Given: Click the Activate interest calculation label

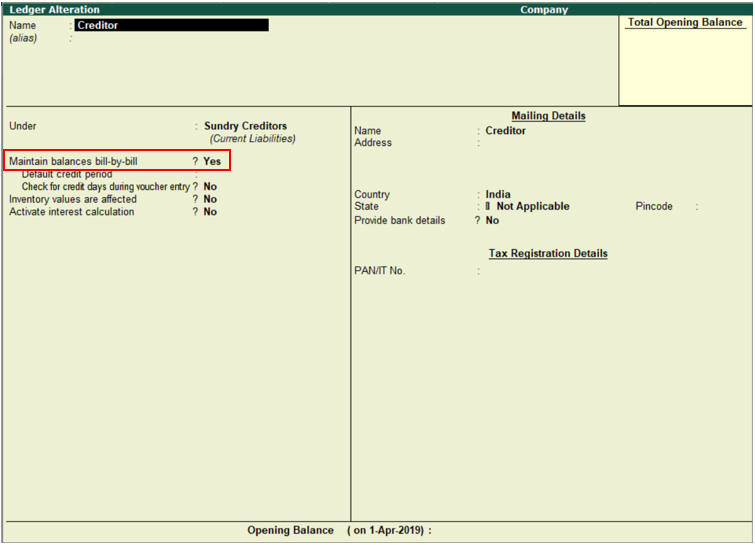Looking at the screenshot, I should [72, 211].
